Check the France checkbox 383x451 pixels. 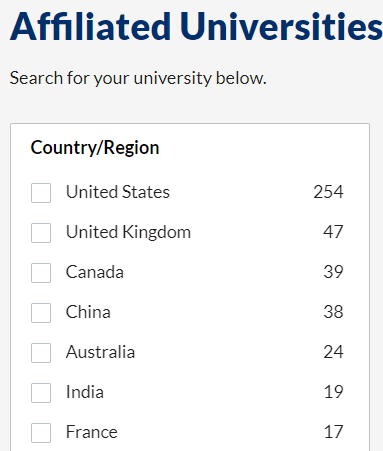[x=41, y=433]
